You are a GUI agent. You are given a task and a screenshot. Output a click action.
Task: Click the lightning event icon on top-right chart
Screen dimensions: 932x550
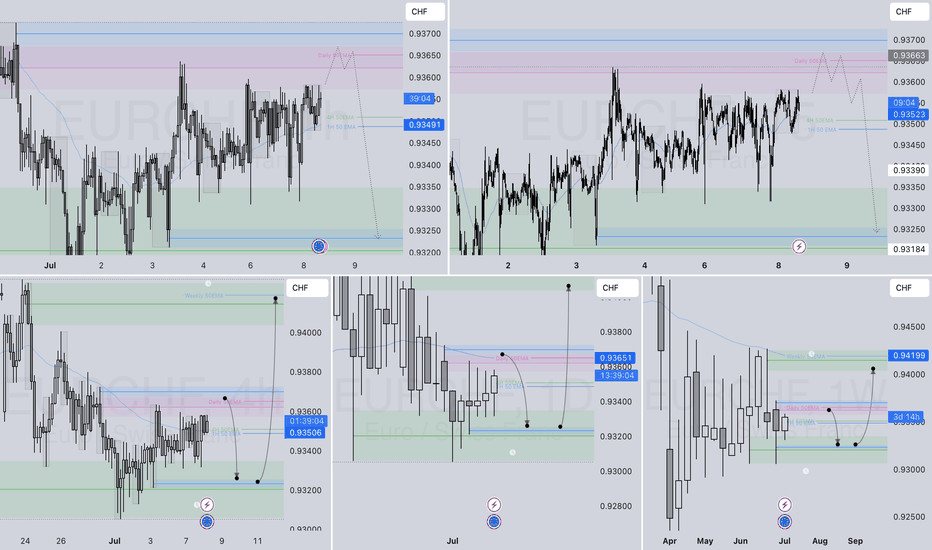tap(799, 246)
